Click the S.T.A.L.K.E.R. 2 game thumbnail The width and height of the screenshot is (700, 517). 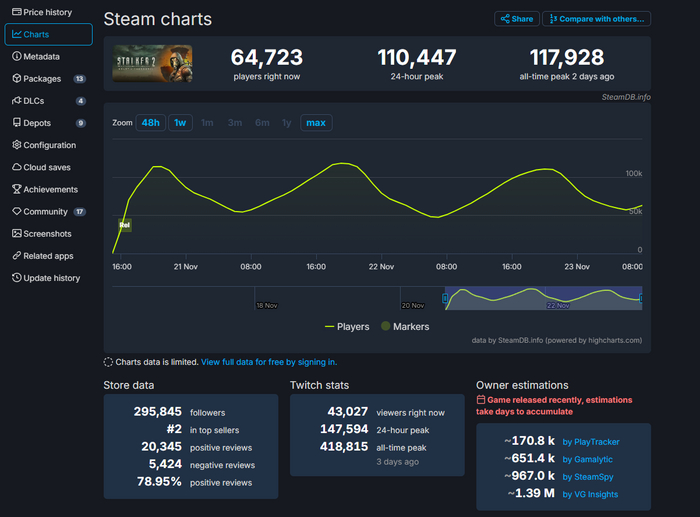[153, 63]
